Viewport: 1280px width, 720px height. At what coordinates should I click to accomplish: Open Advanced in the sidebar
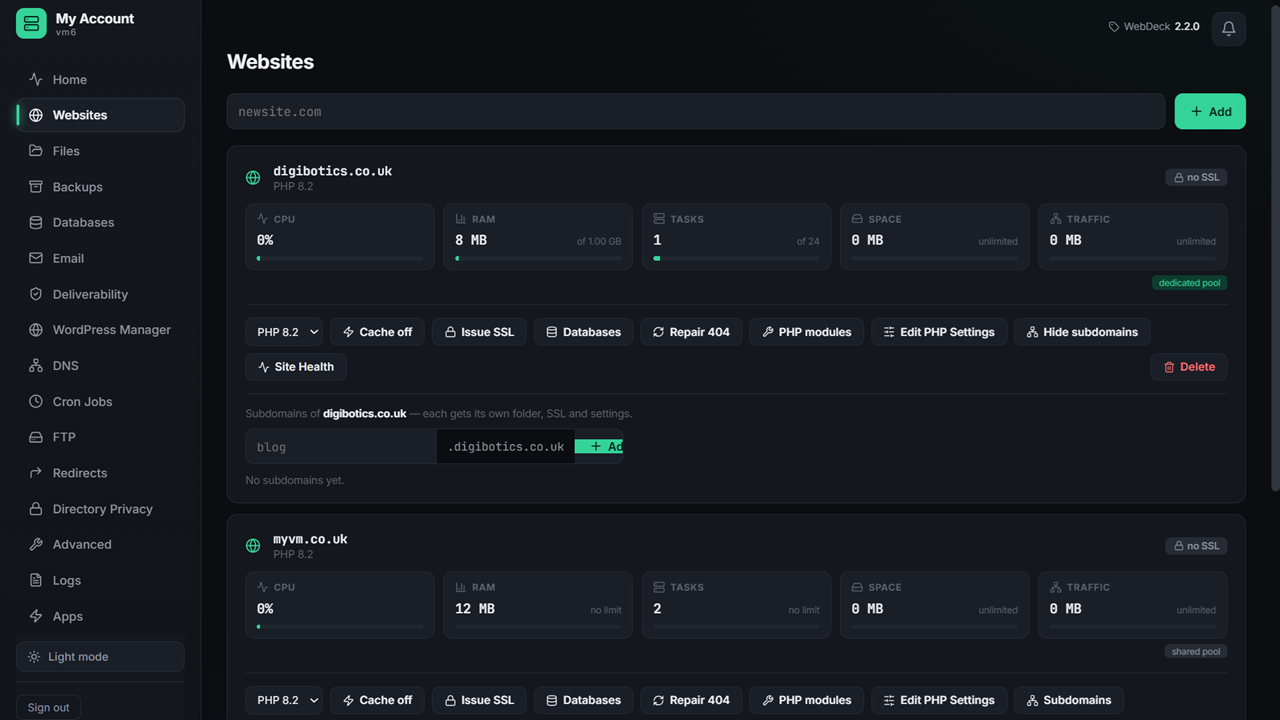100,544
